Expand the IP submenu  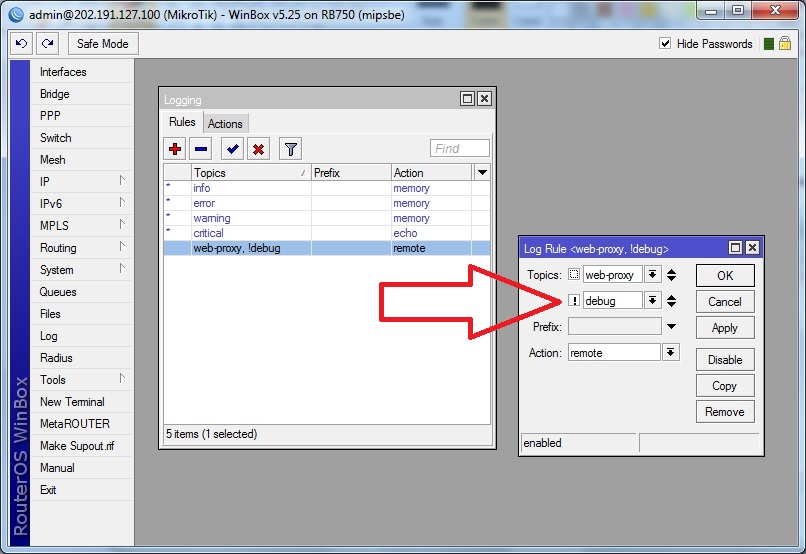point(122,181)
